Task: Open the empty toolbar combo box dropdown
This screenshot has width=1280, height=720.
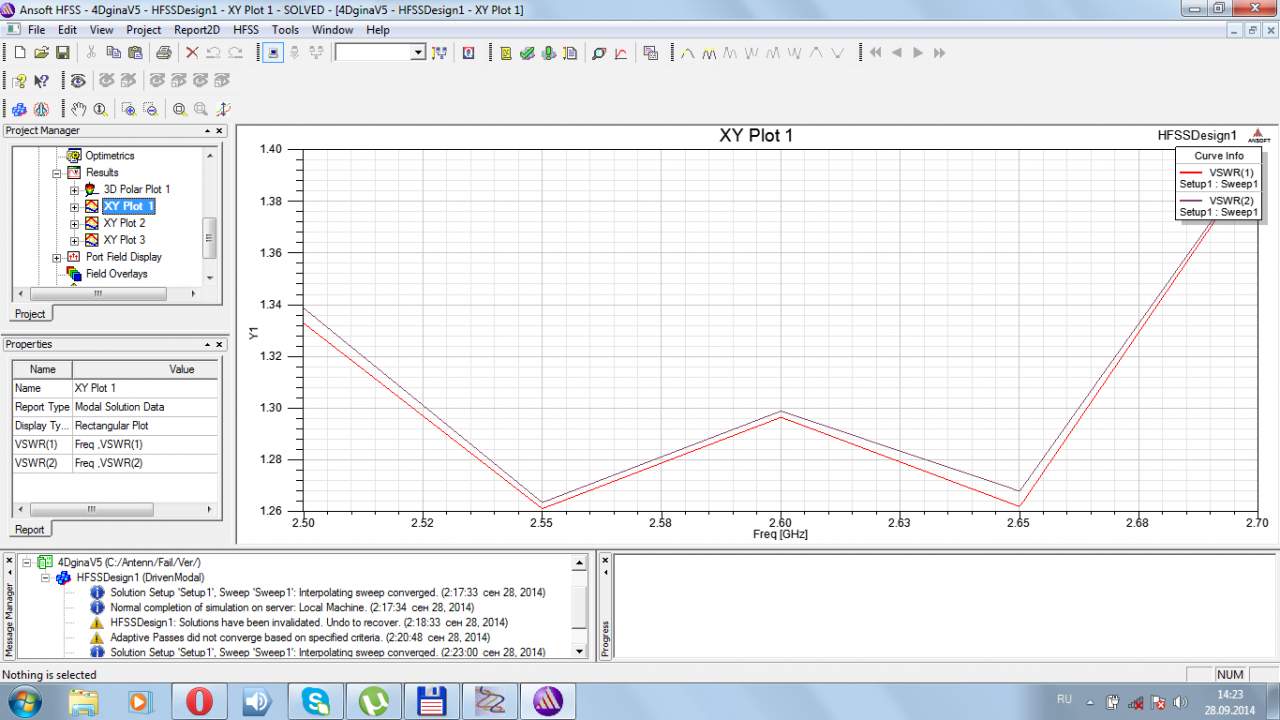Action: pos(418,53)
